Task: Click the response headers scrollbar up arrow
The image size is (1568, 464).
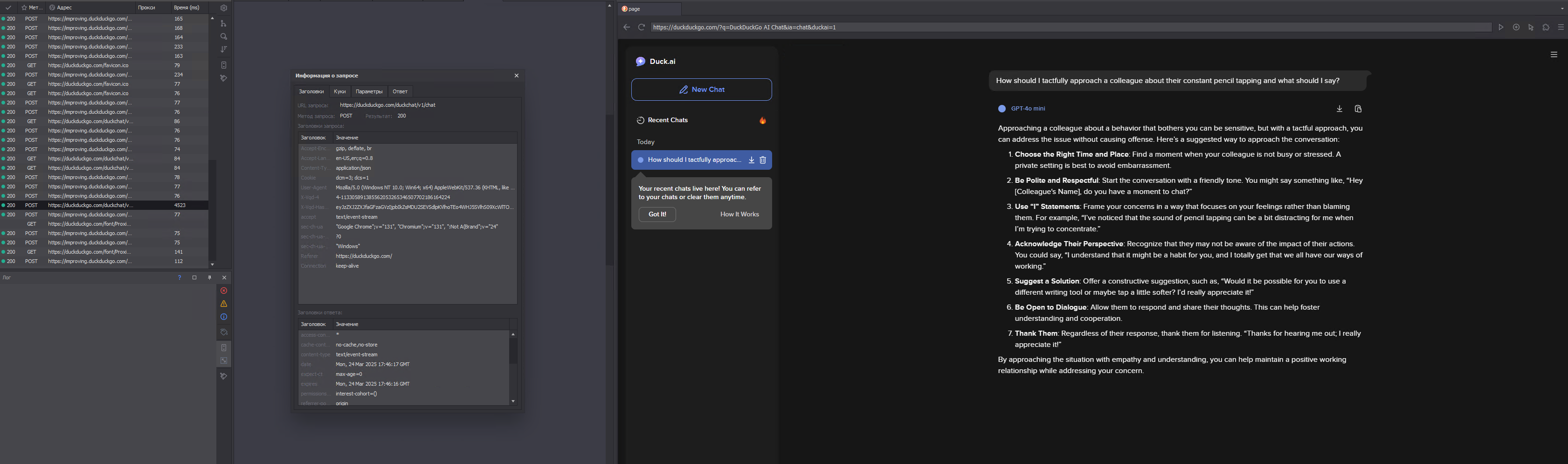Action: coord(513,334)
